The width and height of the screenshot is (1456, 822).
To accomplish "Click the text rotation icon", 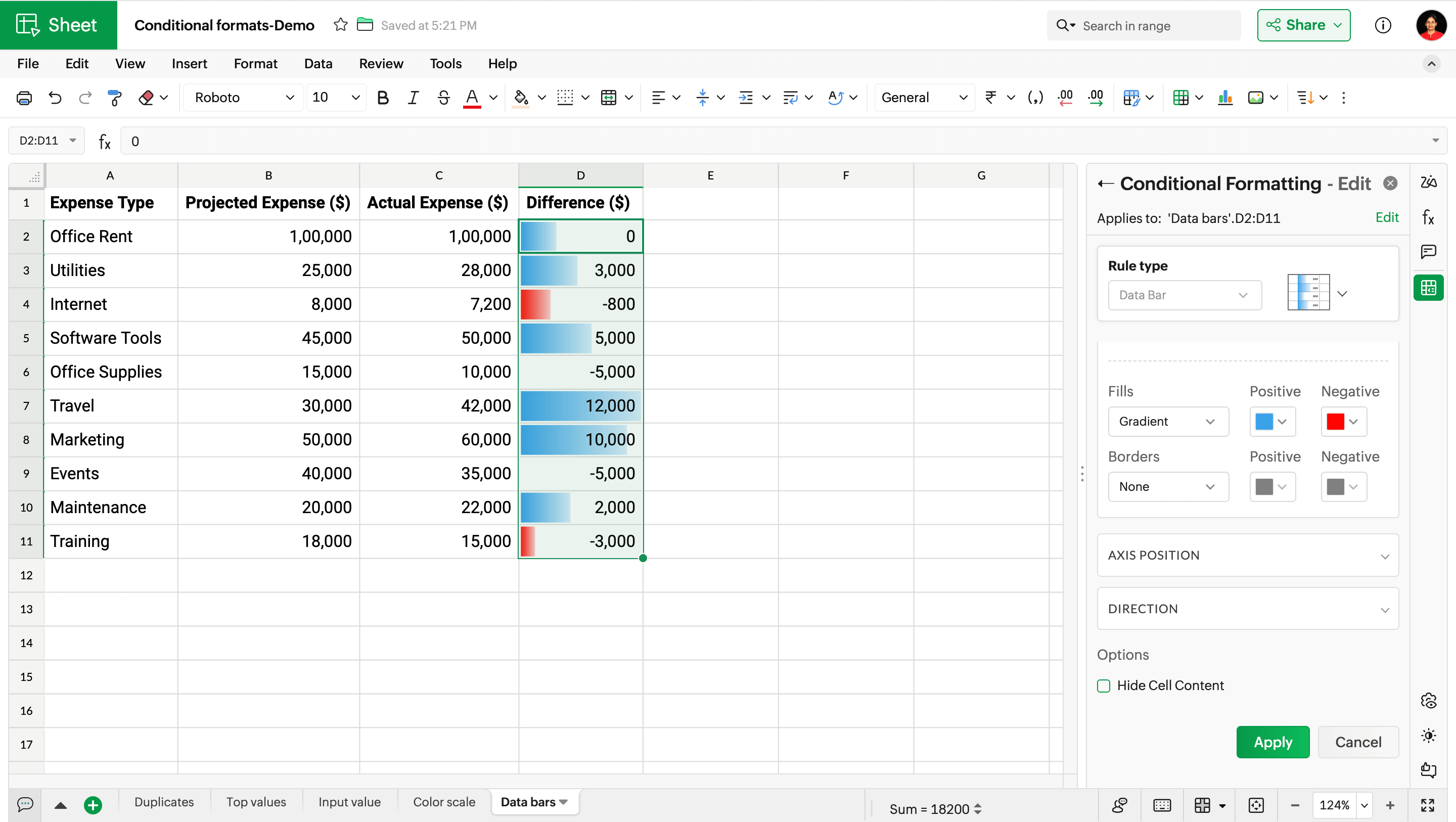I will [x=835, y=98].
